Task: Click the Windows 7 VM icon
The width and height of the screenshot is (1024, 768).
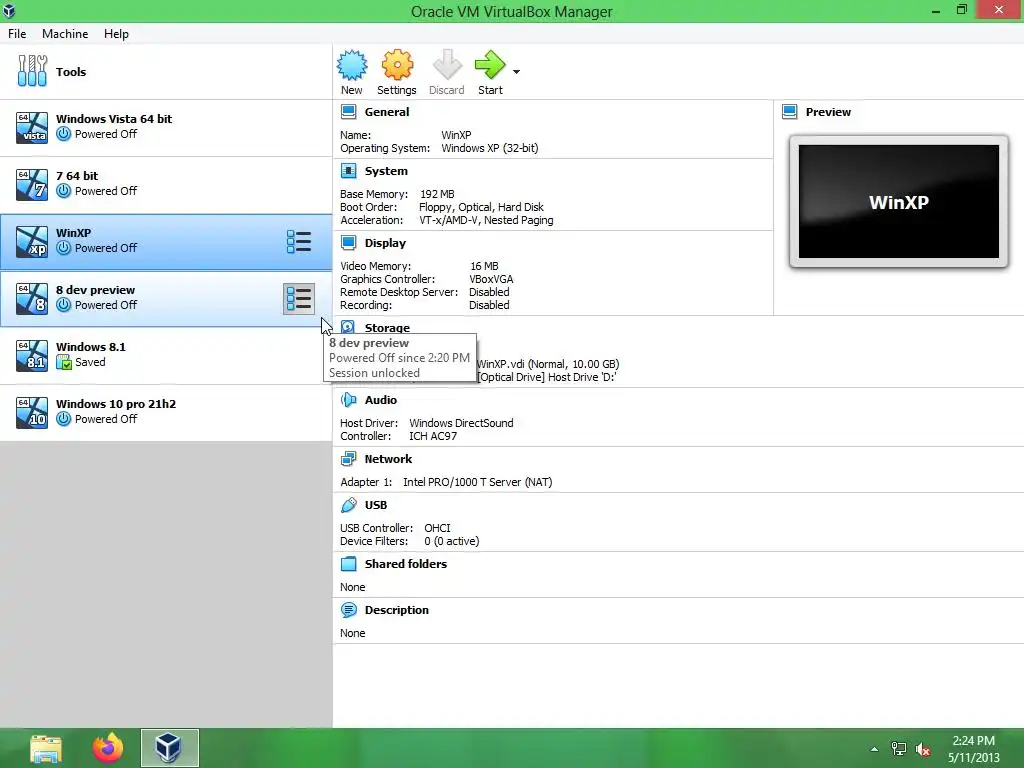Action: tap(32, 184)
